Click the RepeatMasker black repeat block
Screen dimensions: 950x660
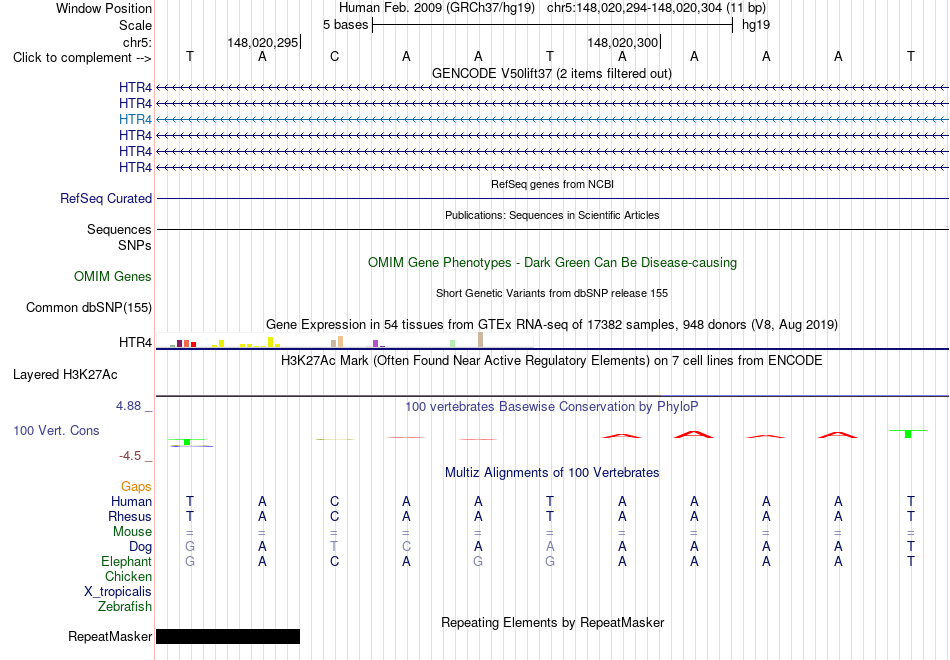[x=228, y=636]
